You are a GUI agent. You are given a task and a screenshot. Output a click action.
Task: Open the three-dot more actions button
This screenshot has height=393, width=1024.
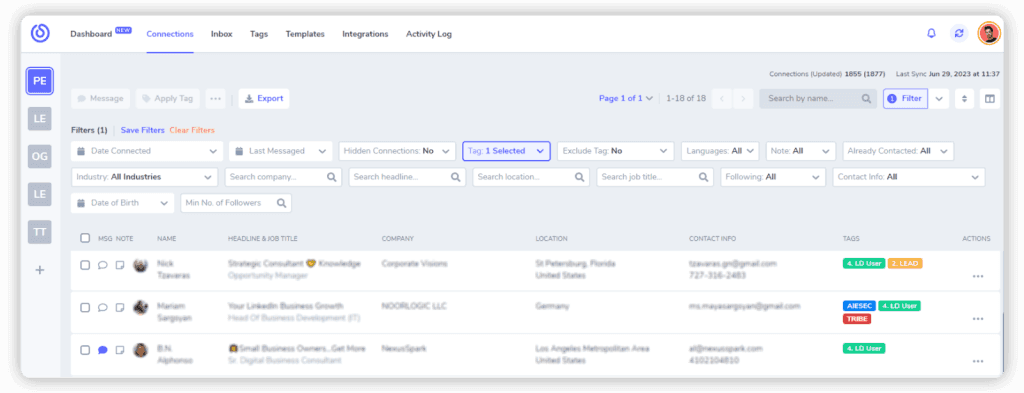pos(215,99)
